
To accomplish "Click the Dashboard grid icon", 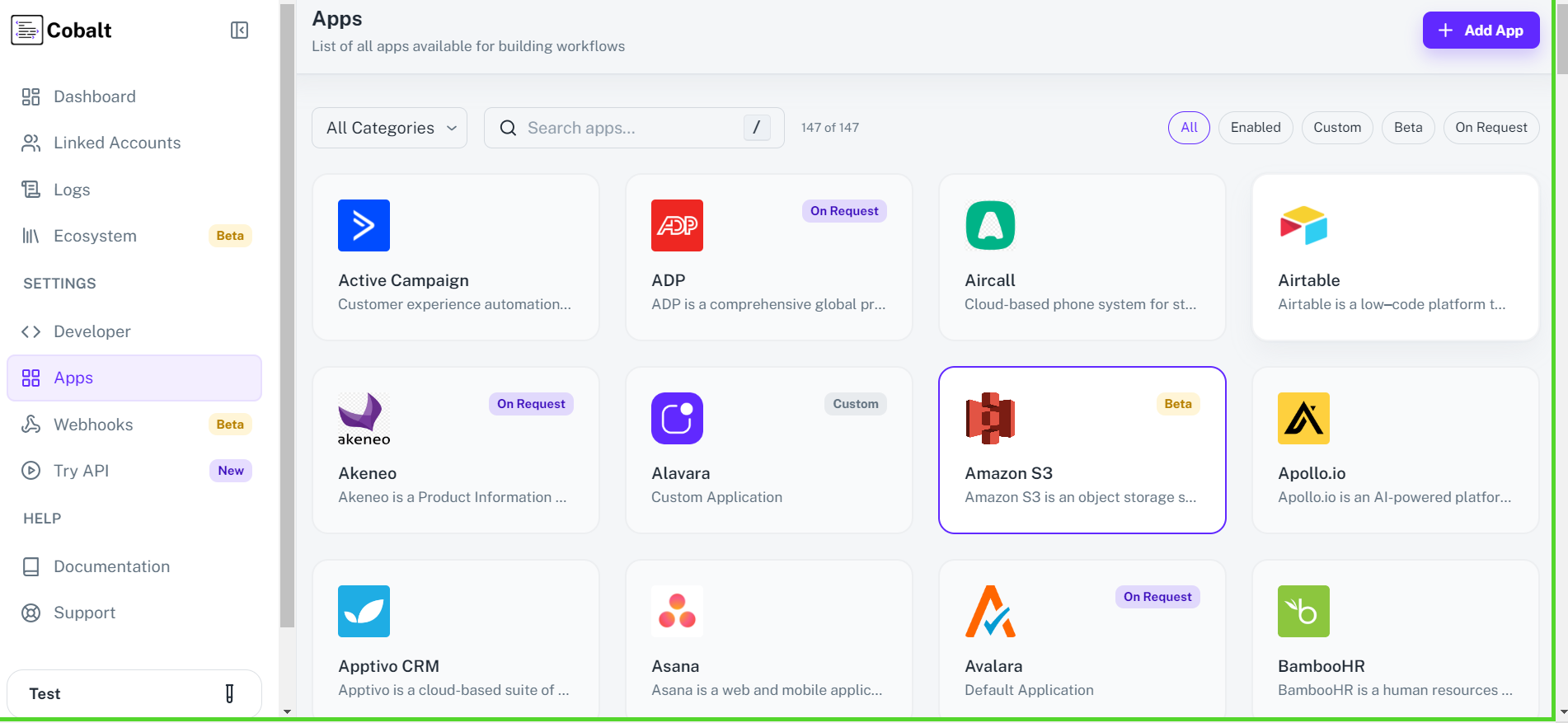I will pos(31,97).
